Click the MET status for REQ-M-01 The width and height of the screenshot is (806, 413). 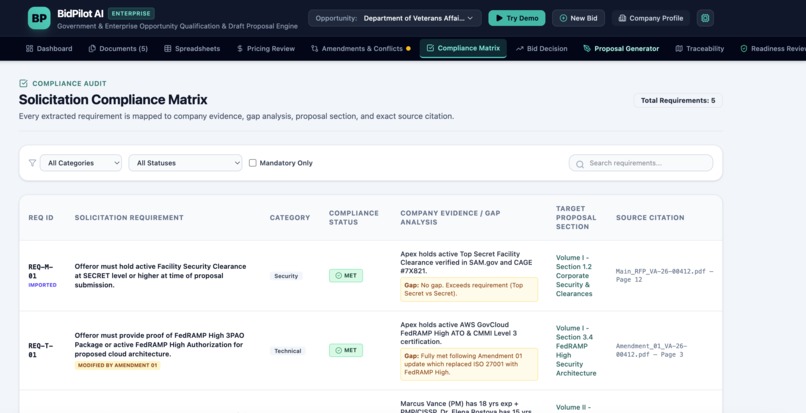click(x=346, y=276)
